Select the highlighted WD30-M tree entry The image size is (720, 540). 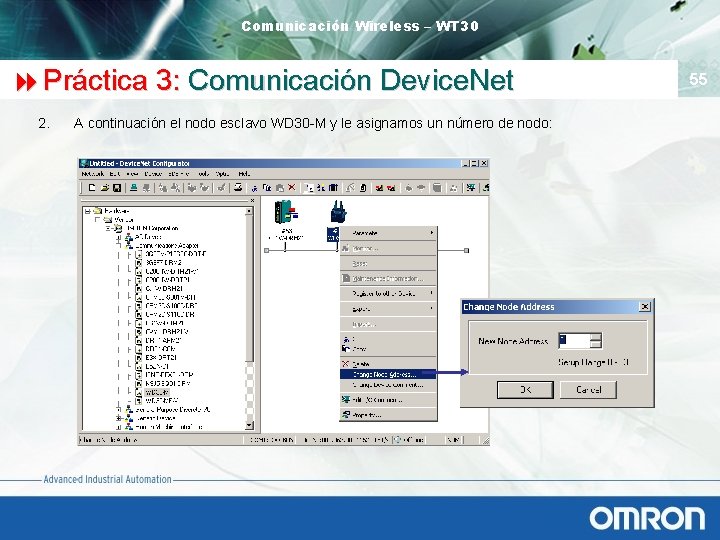click(x=157, y=392)
